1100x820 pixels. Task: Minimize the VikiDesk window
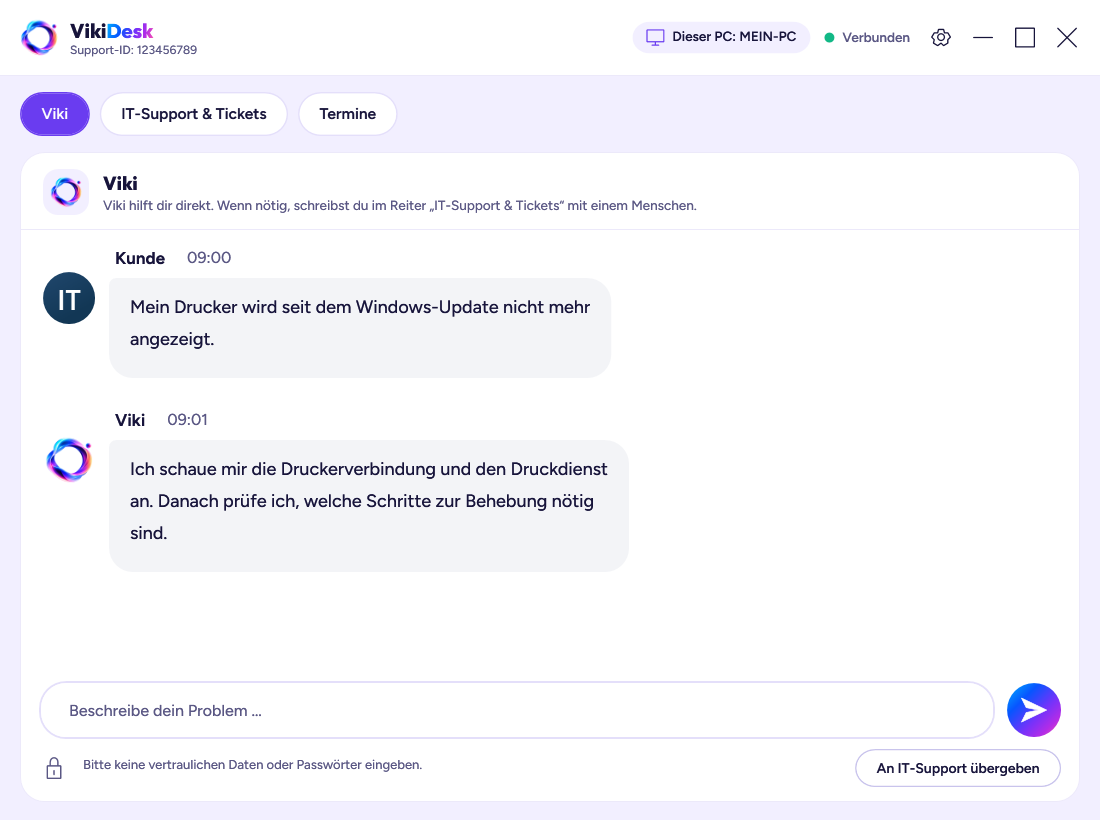pyautogui.click(x=983, y=37)
